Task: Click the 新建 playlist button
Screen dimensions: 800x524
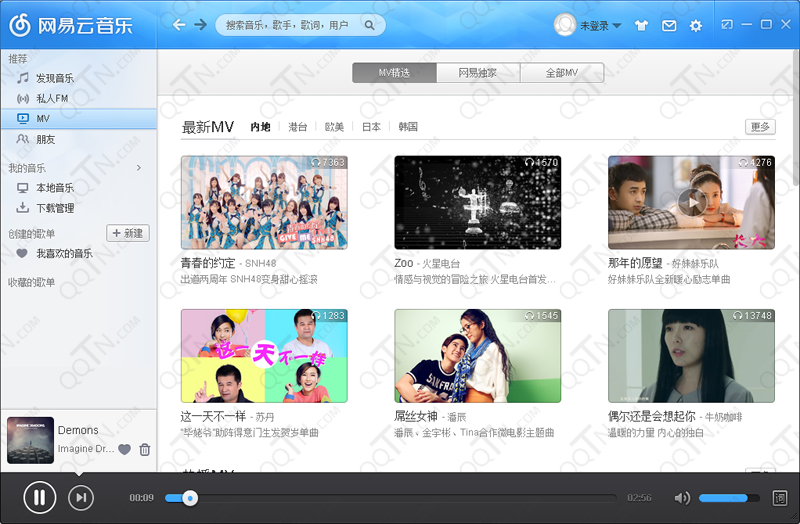Action: (x=128, y=233)
